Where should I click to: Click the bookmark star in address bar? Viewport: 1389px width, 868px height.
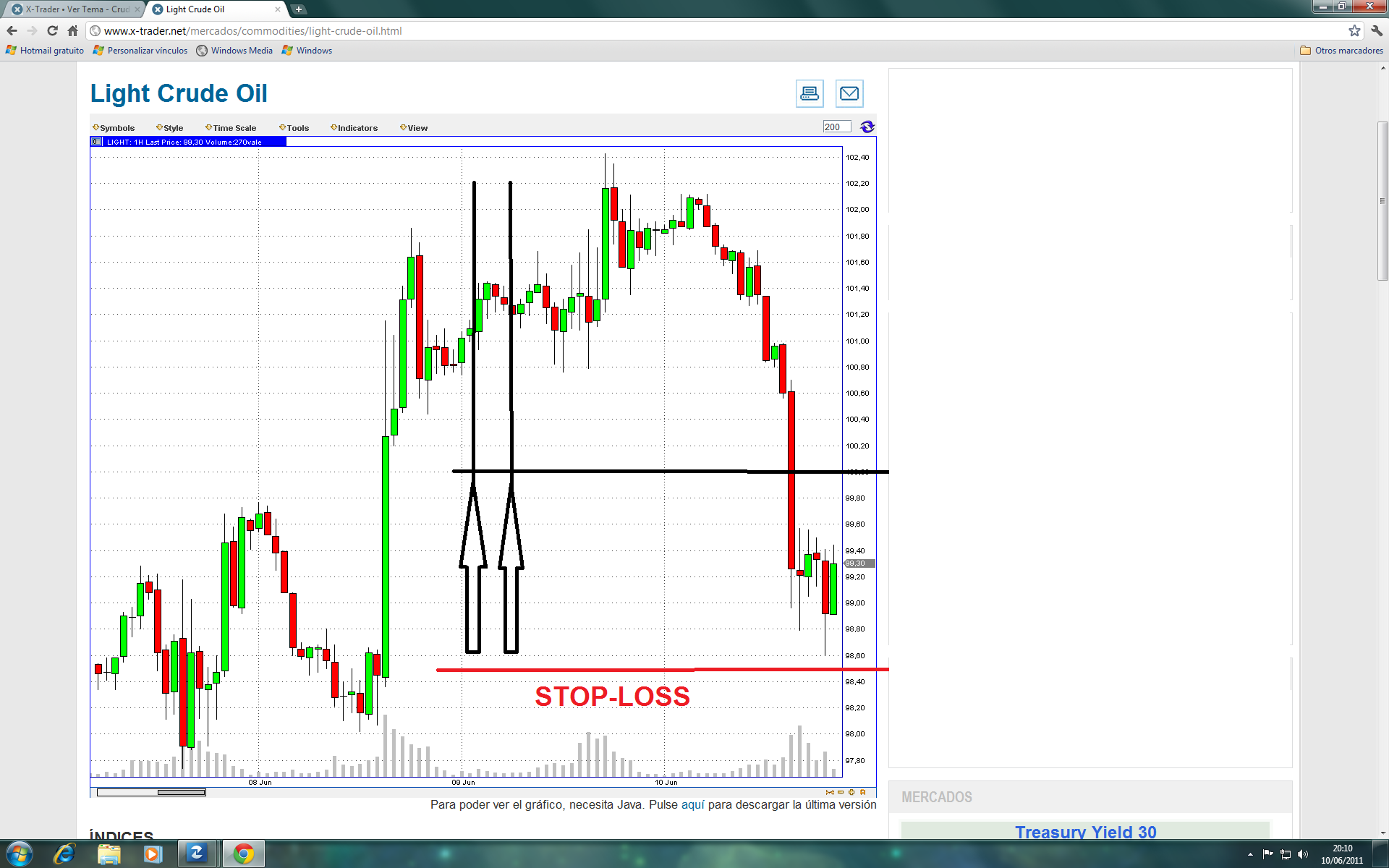1354,30
